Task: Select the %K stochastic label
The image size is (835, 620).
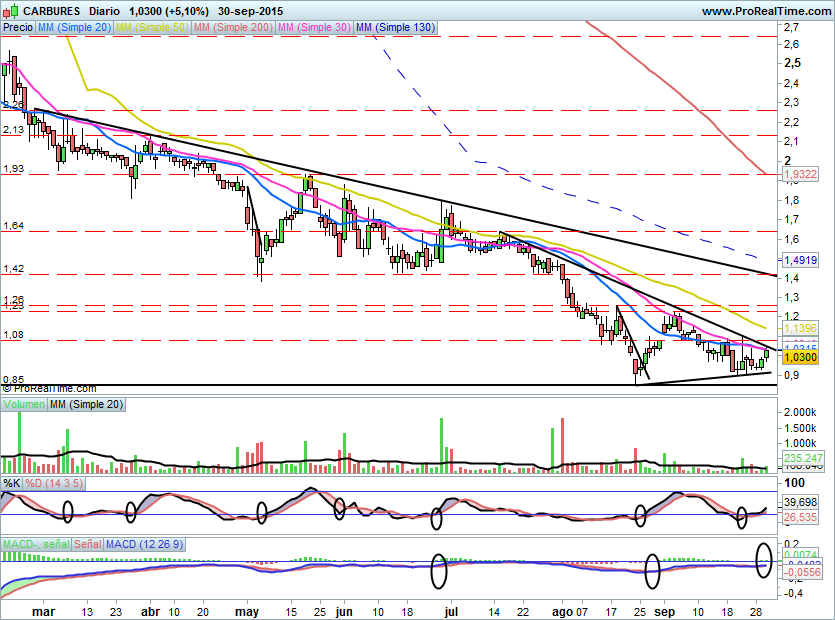Action: pos(12,483)
